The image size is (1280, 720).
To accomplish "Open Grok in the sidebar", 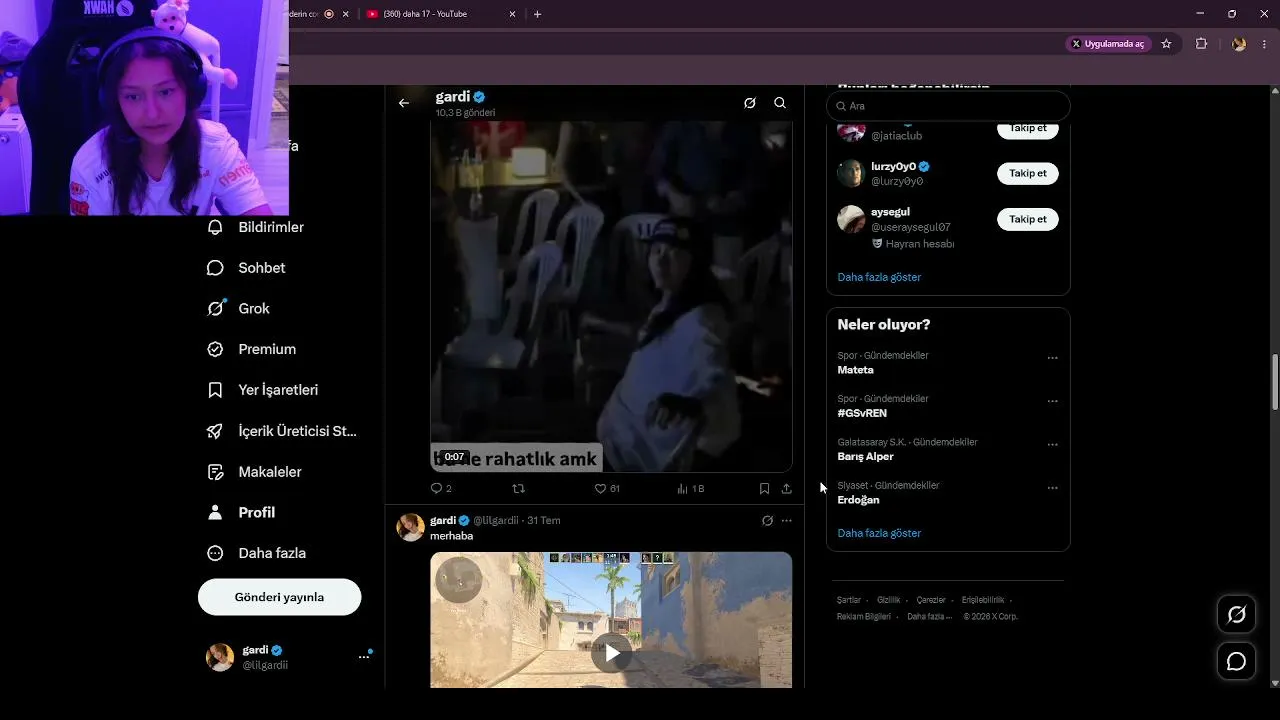I will (238, 309).
